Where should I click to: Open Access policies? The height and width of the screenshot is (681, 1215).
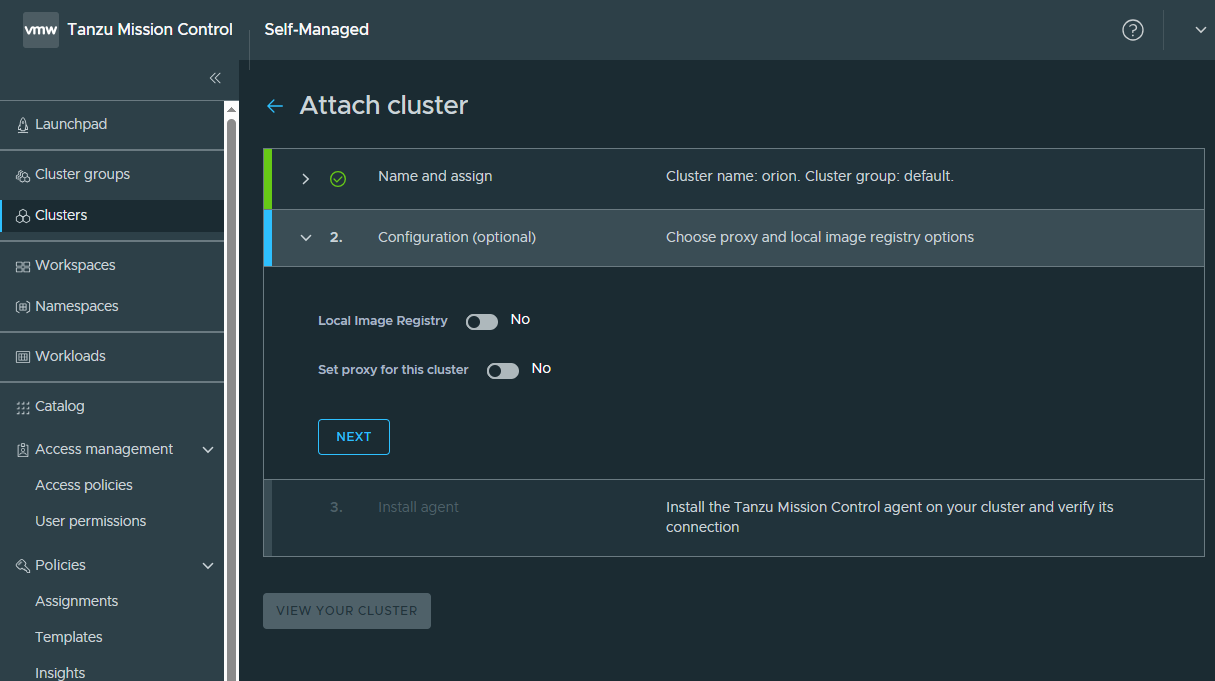[x=84, y=485]
